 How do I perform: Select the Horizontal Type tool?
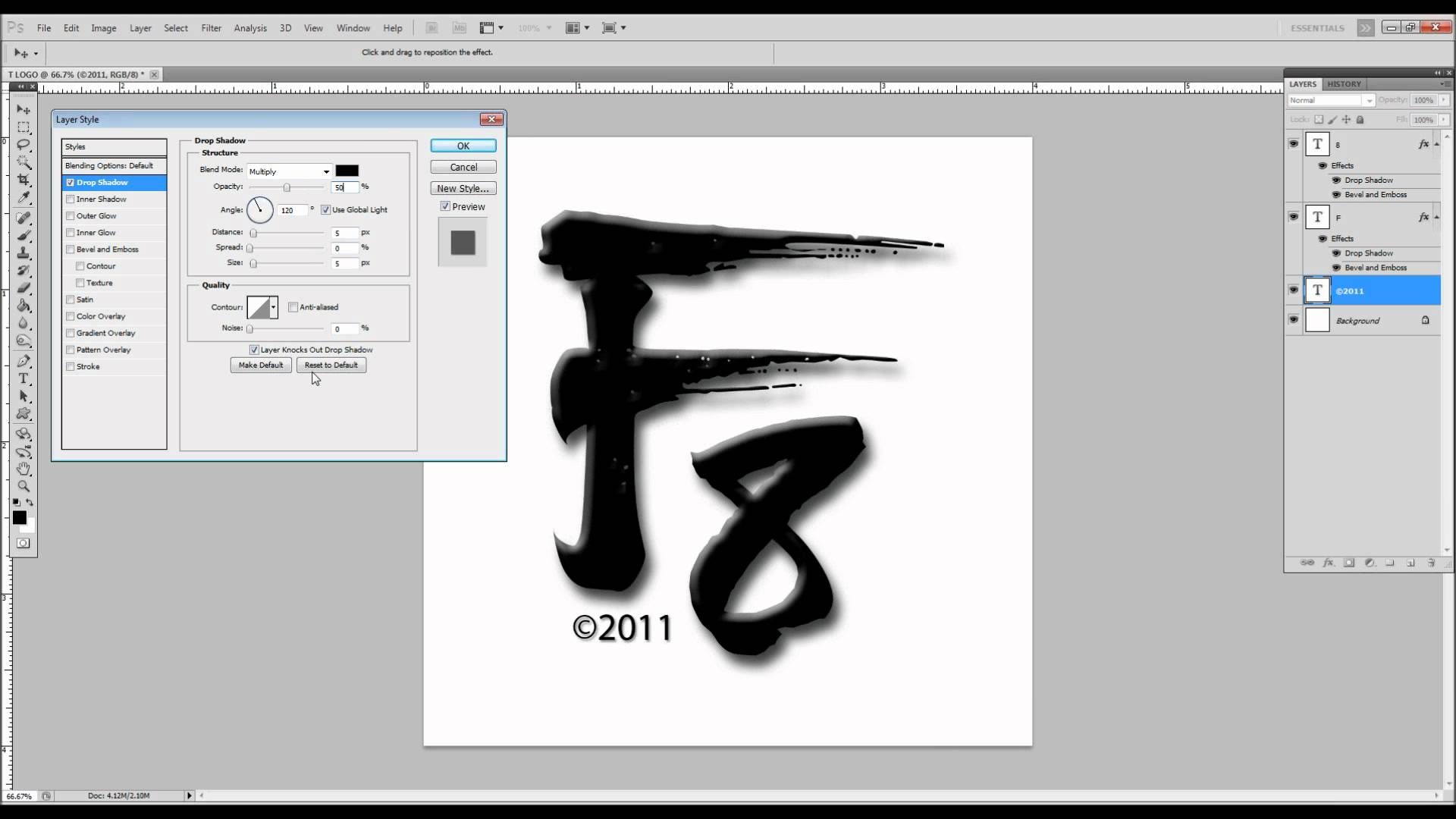[24, 378]
